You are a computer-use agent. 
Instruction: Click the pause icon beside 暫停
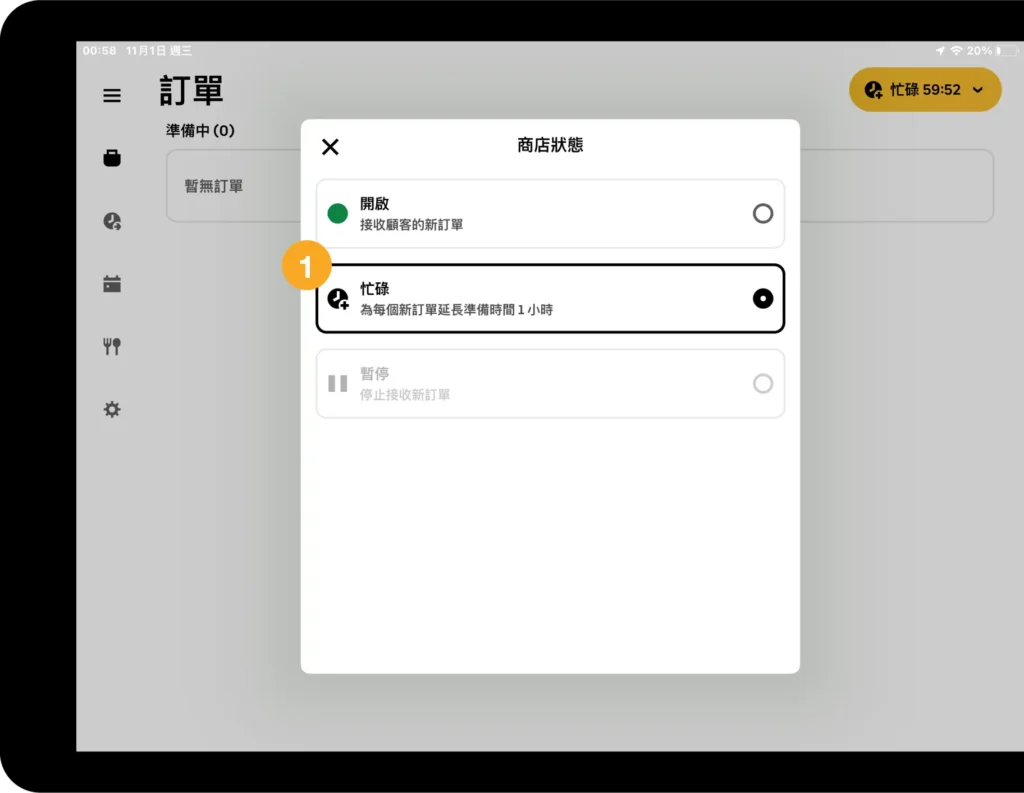click(x=338, y=383)
